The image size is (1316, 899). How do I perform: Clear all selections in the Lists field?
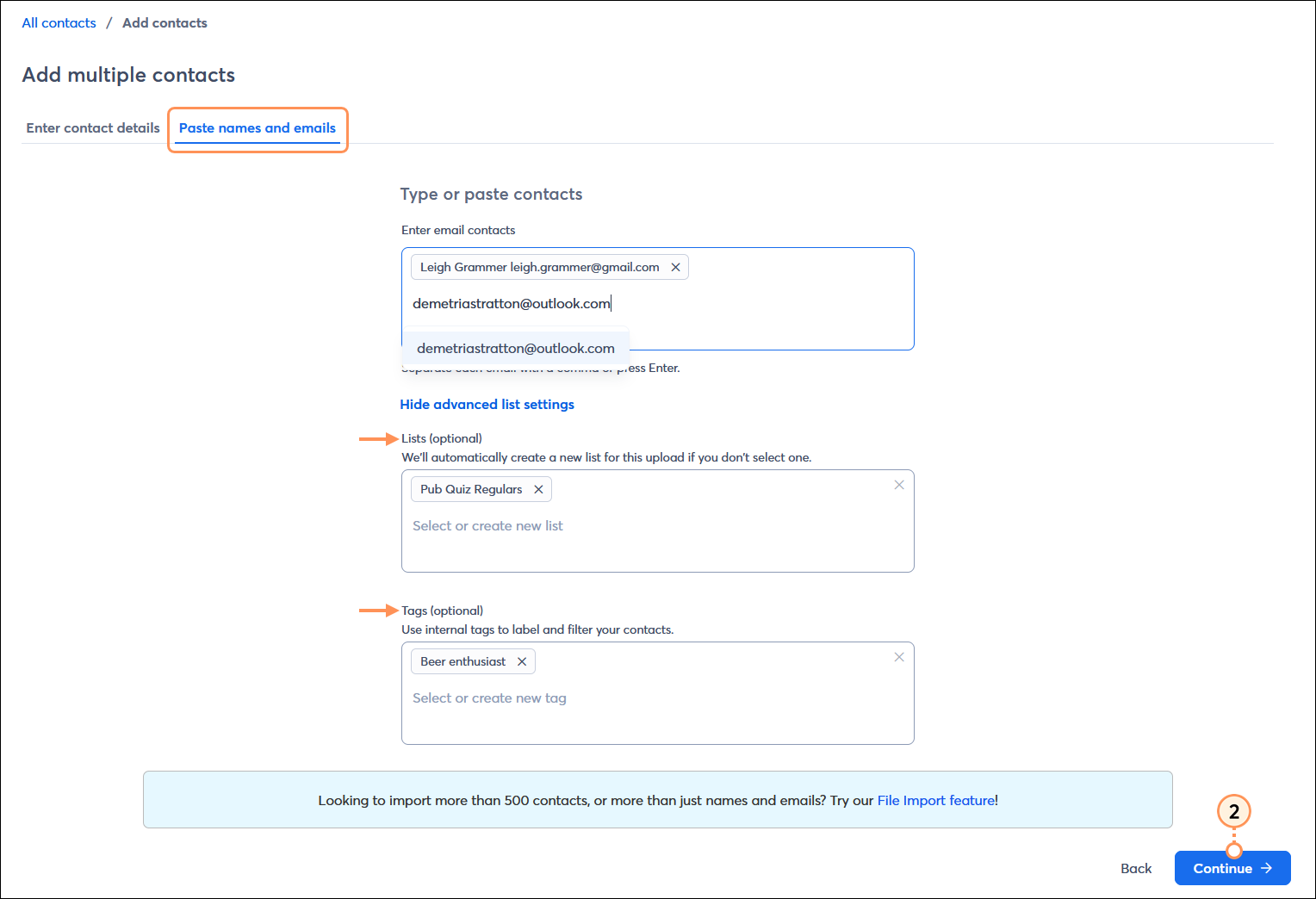[898, 485]
